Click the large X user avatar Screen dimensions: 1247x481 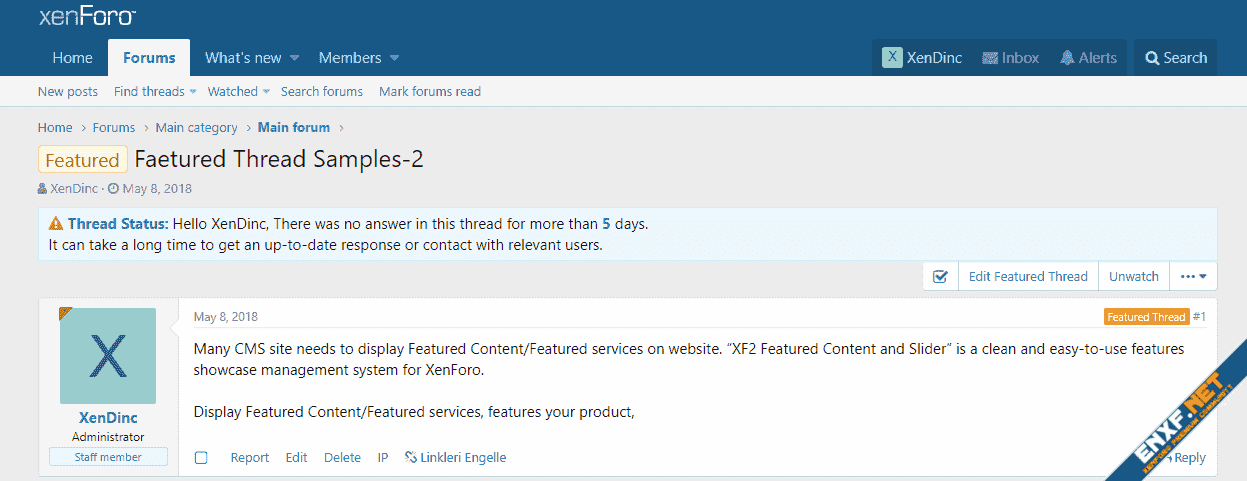(x=108, y=355)
